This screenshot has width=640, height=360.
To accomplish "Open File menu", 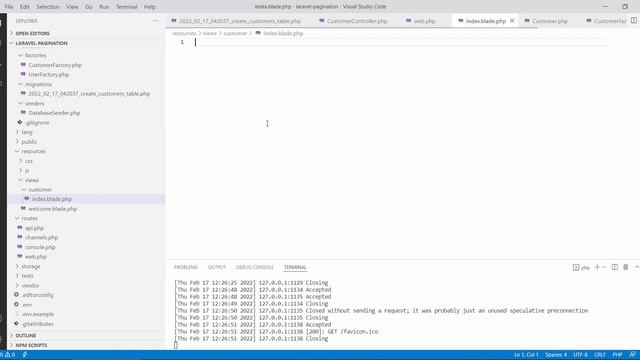I will coord(9,7).
